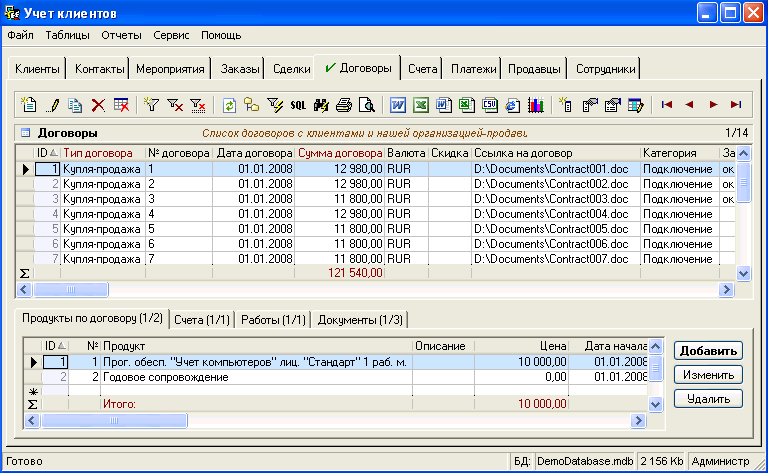Image resolution: width=768 pixels, height=473 pixels.
Task: Click the red X delete record icon
Action: (98, 104)
